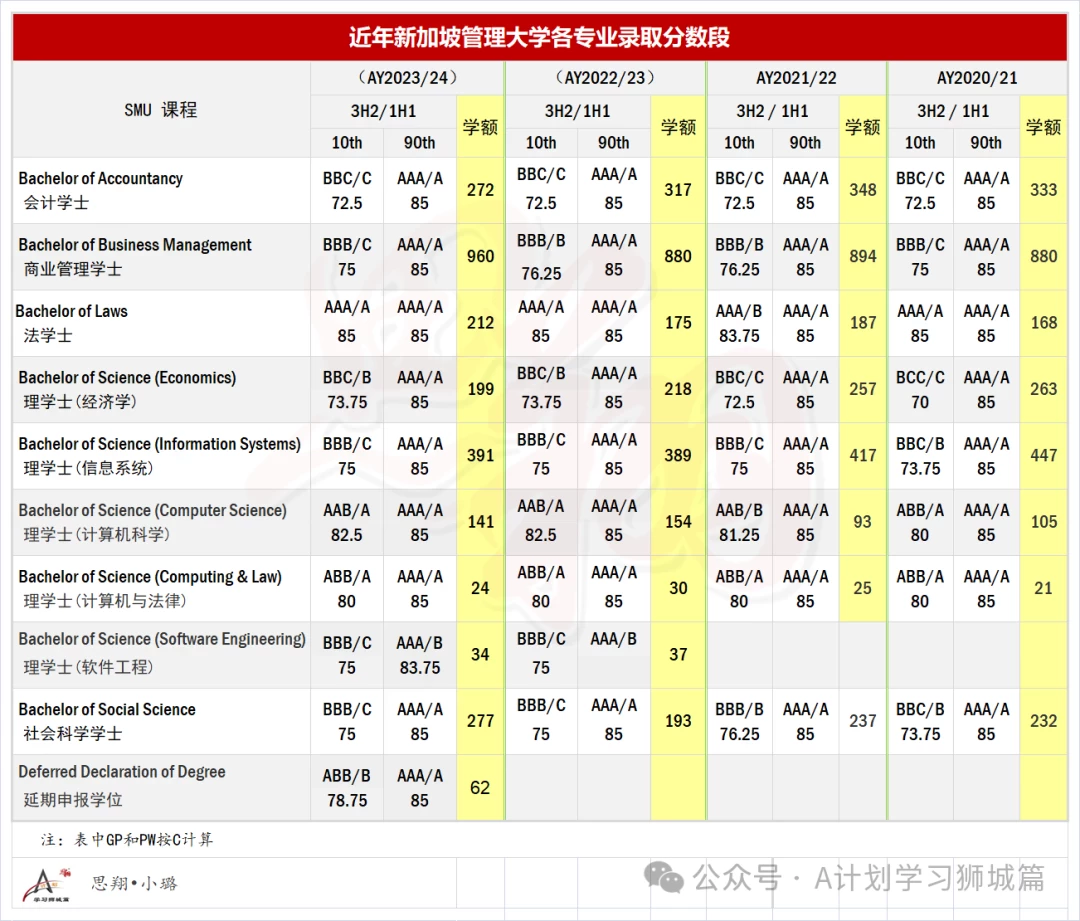
Task: Select Laws quota 175
Action: tap(678, 323)
